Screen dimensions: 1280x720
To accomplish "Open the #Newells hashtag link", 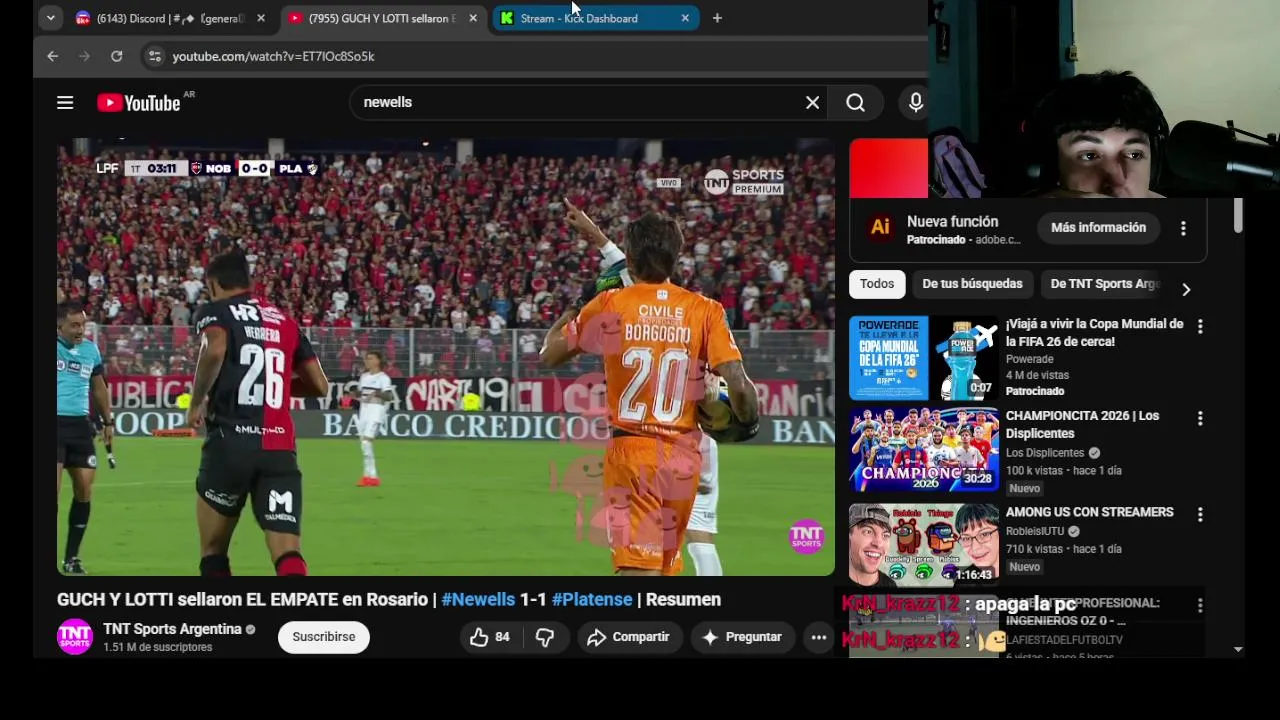I will click(478, 599).
